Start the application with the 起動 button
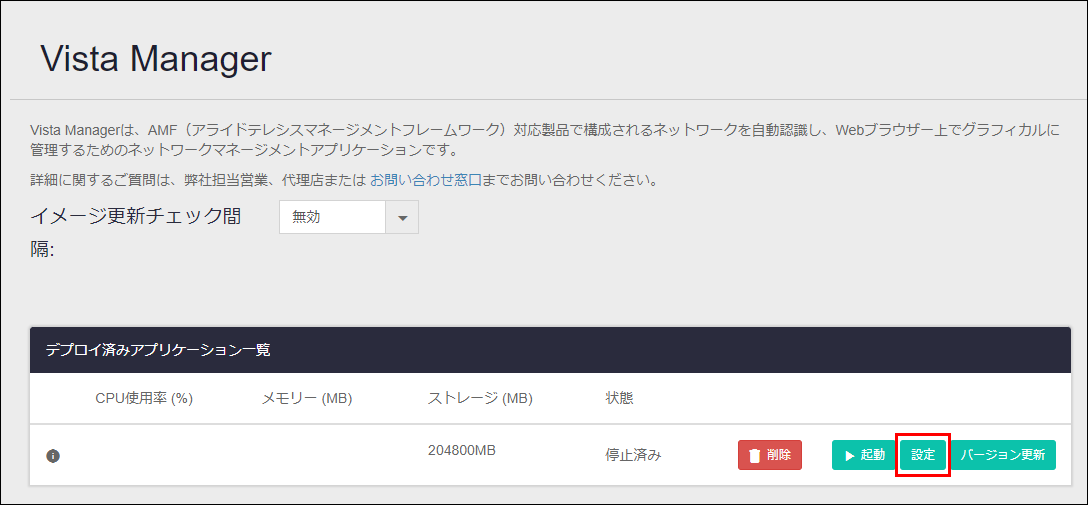 [x=864, y=455]
